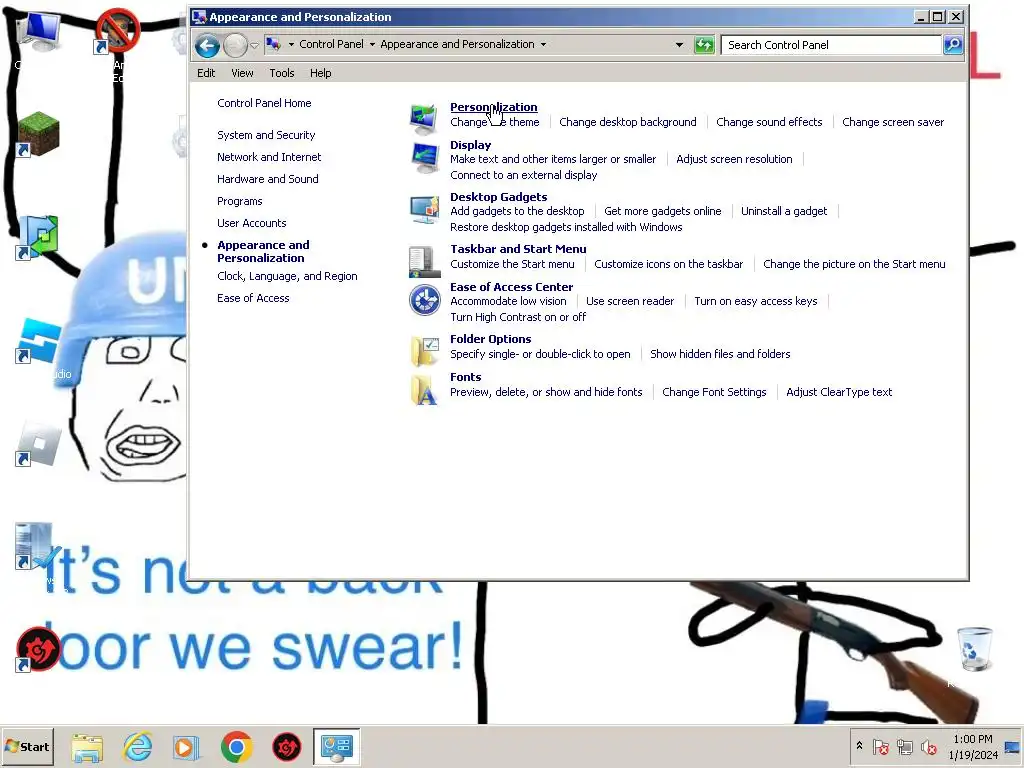Click the Action Center flag tray icon

(x=880, y=746)
